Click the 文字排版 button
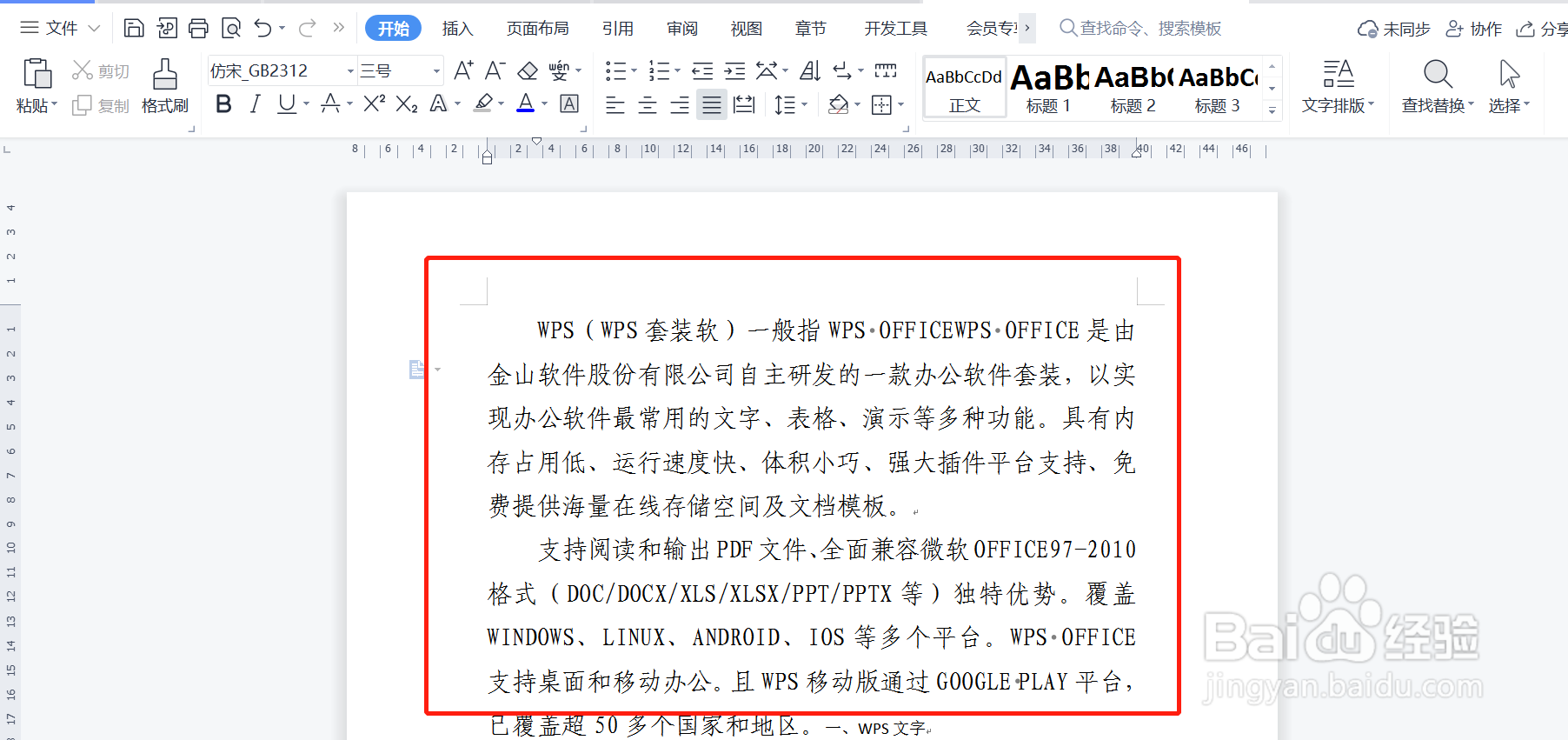This screenshot has height=740, width=1568. (1339, 86)
